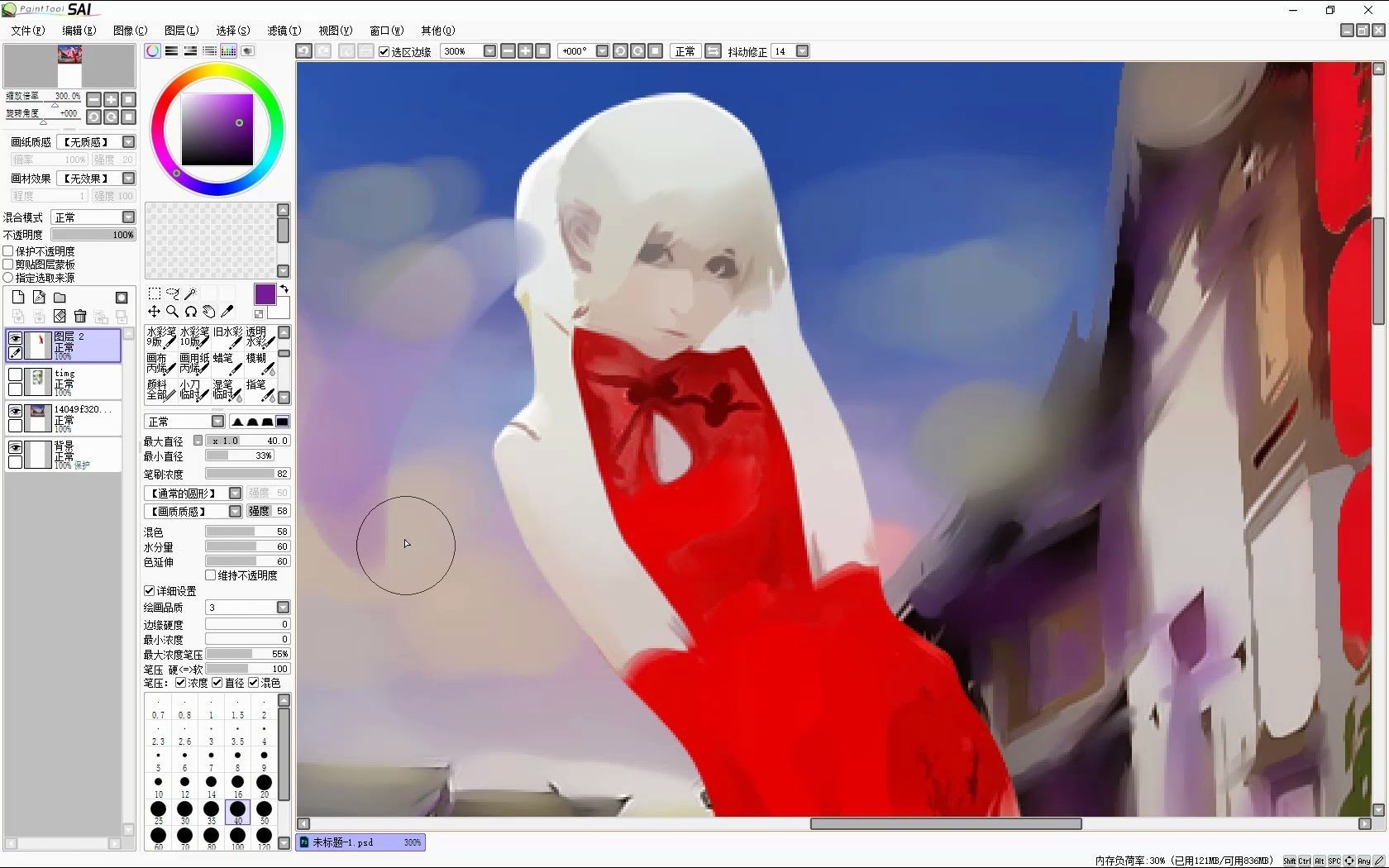Open the 图层(L) menu
Screen dimensions: 1389x868
click(x=182, y=31)
